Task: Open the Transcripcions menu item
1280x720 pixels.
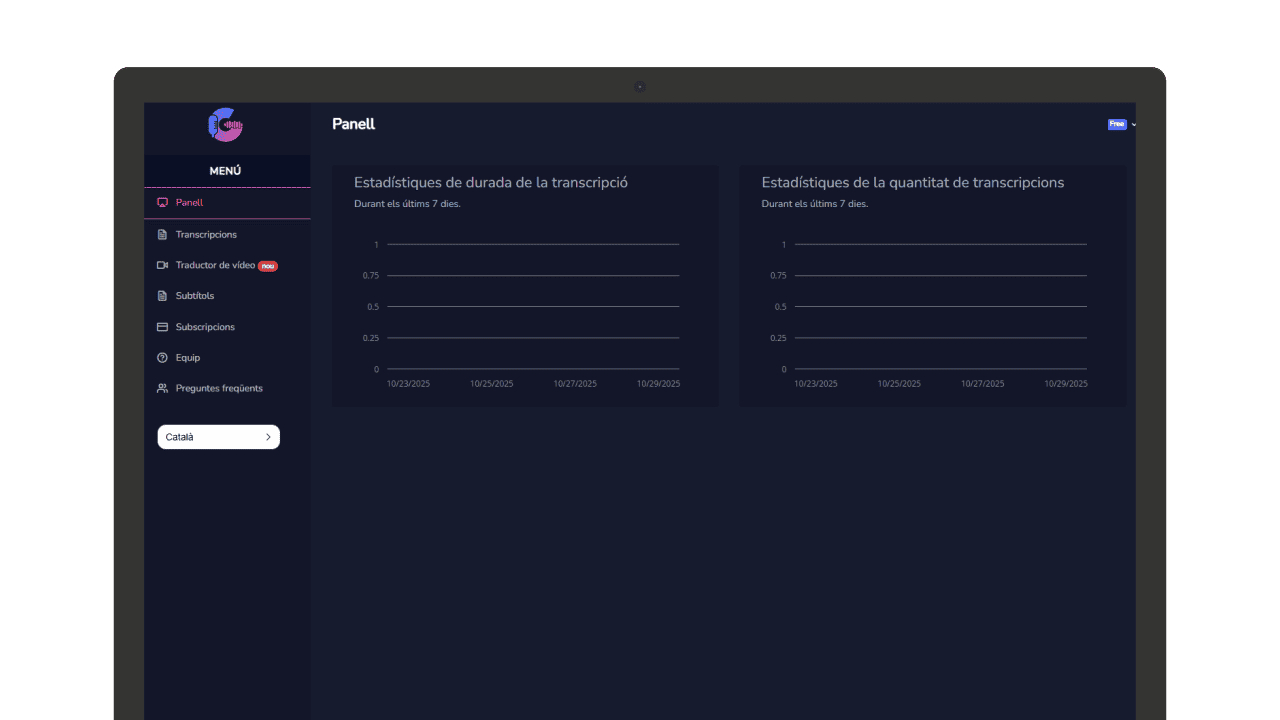Action: [x=206, y=235]
